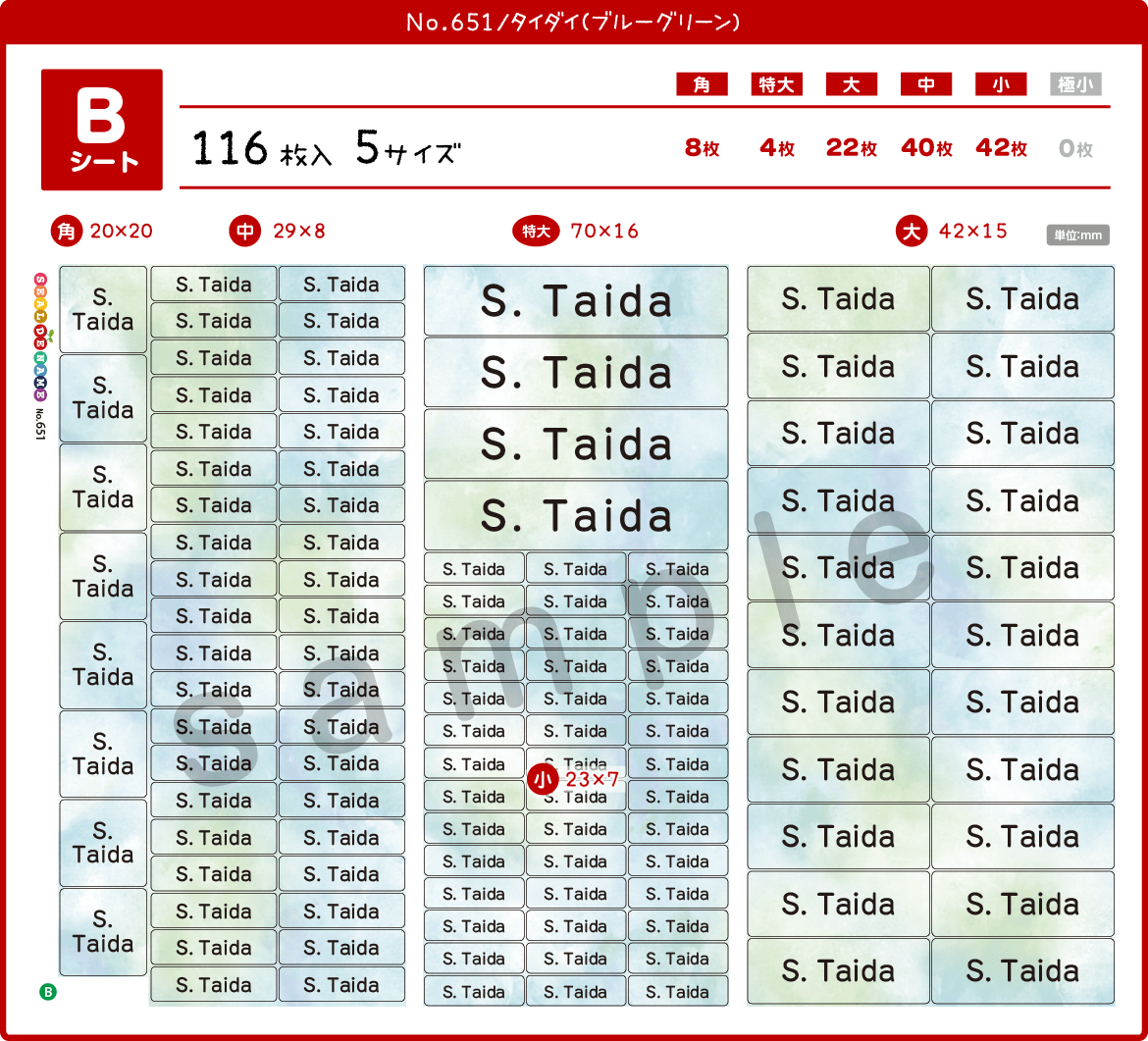Image resolution: width=1148 pixels, height=1041 pixels.
Task: Click the 5サイズ text
Action: [x=408, y=148]
